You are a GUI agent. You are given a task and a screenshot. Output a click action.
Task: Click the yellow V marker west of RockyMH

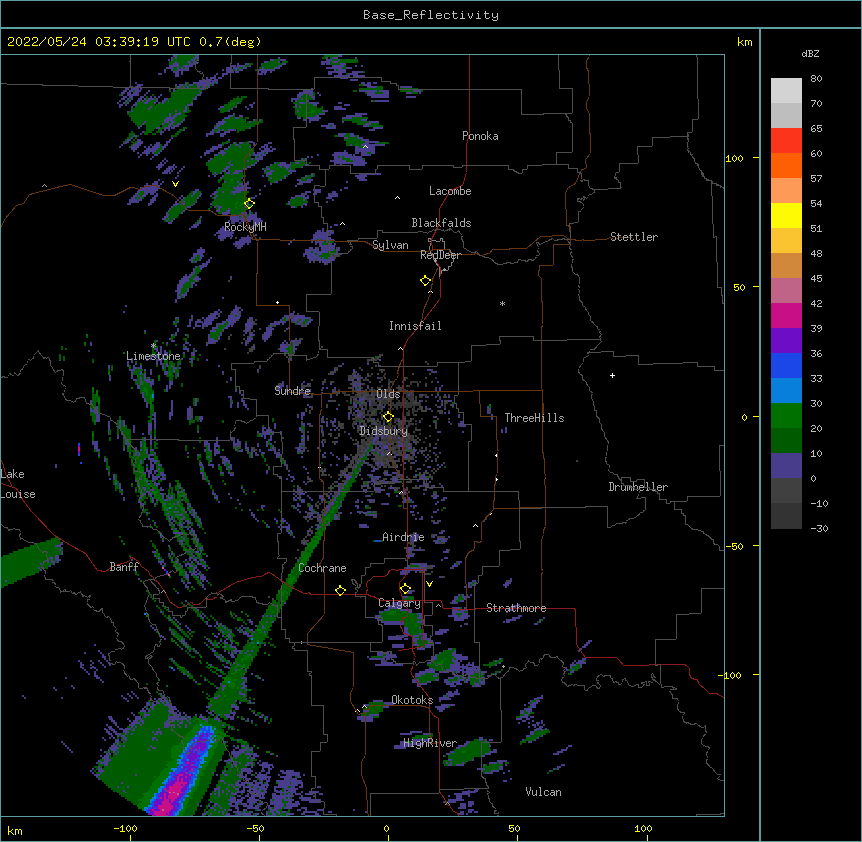[x=175, y=184]
